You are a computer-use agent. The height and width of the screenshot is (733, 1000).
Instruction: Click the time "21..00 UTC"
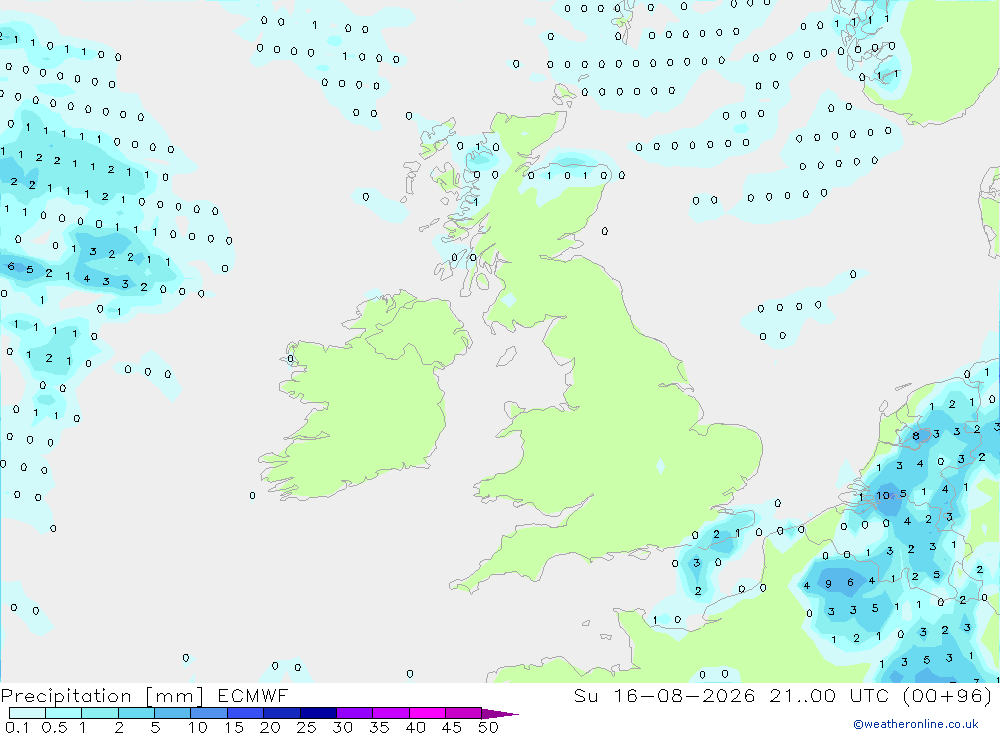click(829, 696)
